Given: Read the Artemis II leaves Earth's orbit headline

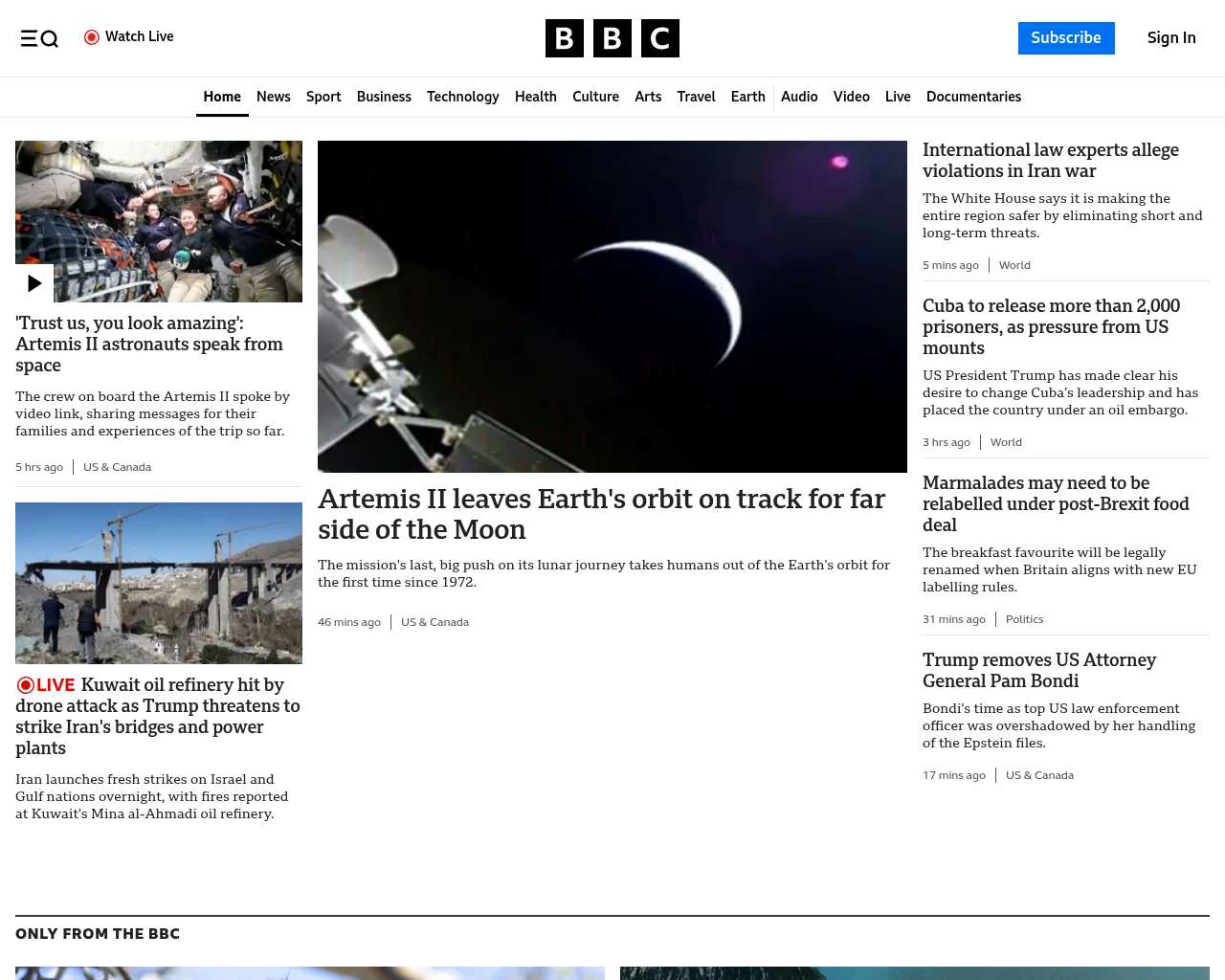Looking at the screenshot, I should [x=601, y=514].
